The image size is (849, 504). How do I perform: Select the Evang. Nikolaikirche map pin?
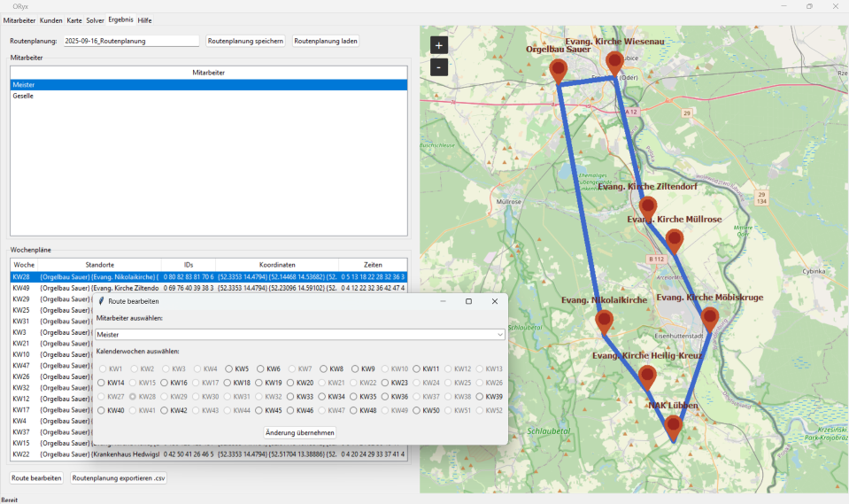point(604,321)
